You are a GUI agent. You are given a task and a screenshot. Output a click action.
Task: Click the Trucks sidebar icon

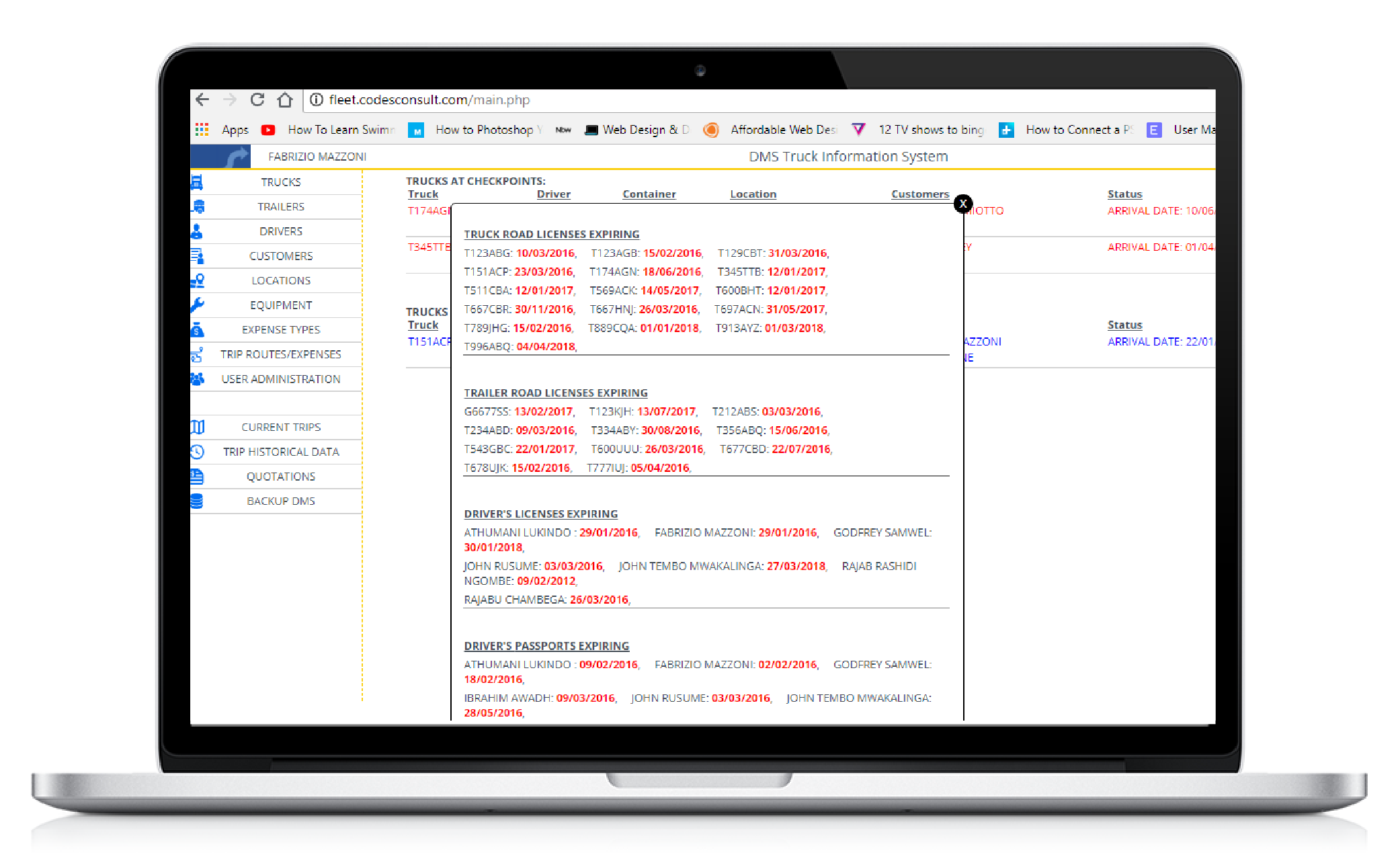pyautogui.click(x=197, y=182)
